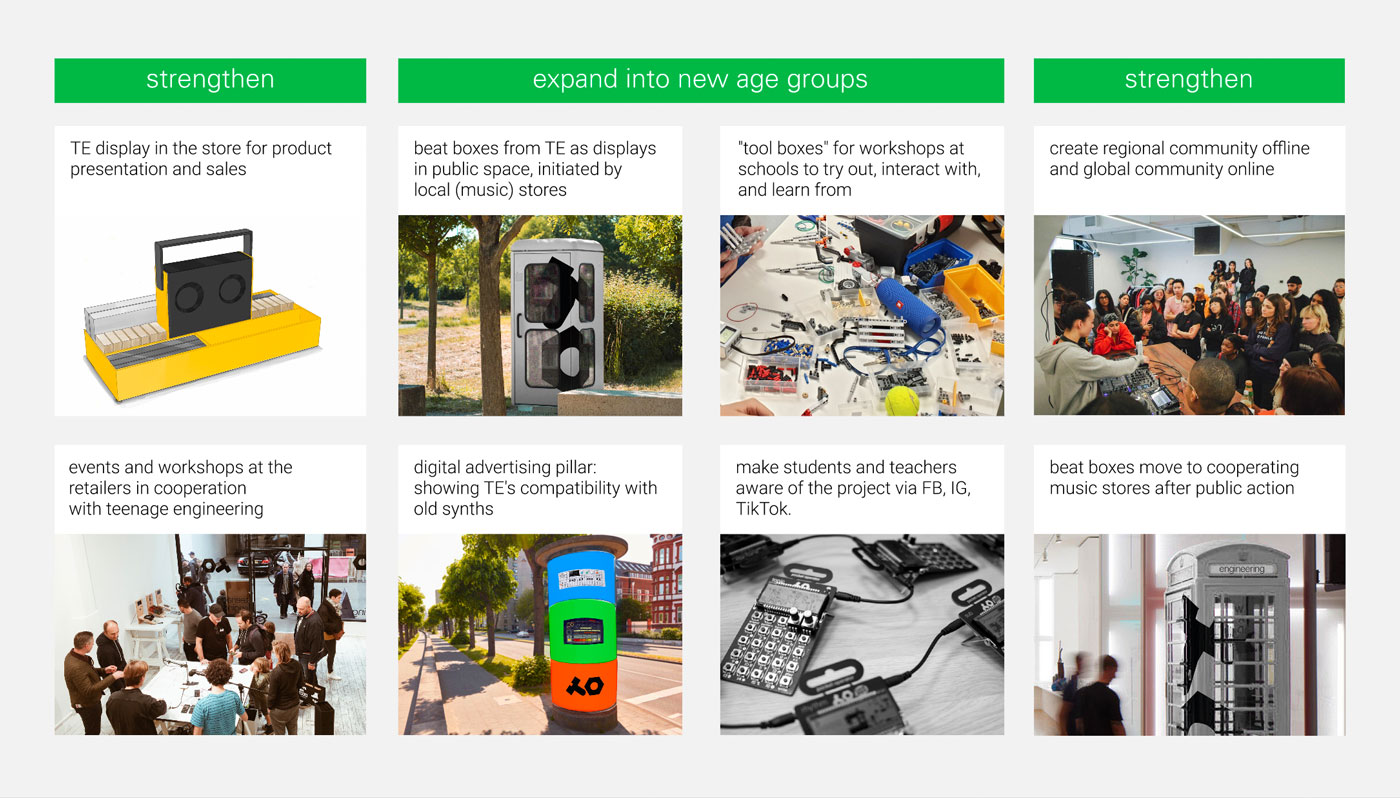Click the teenage engineering logo on orange pillar section
The width and height of the screenshot is (1400, 798).
[582, 685]
